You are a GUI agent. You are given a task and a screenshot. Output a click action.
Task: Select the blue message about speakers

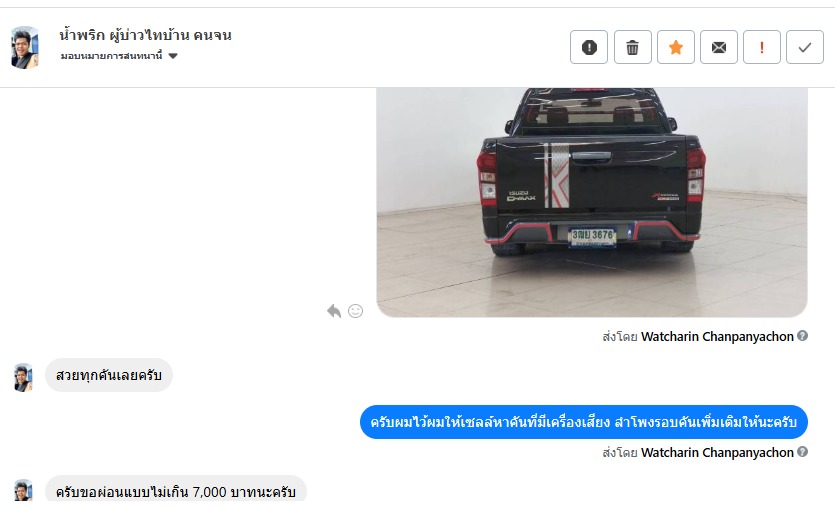(x=584, y=422)
